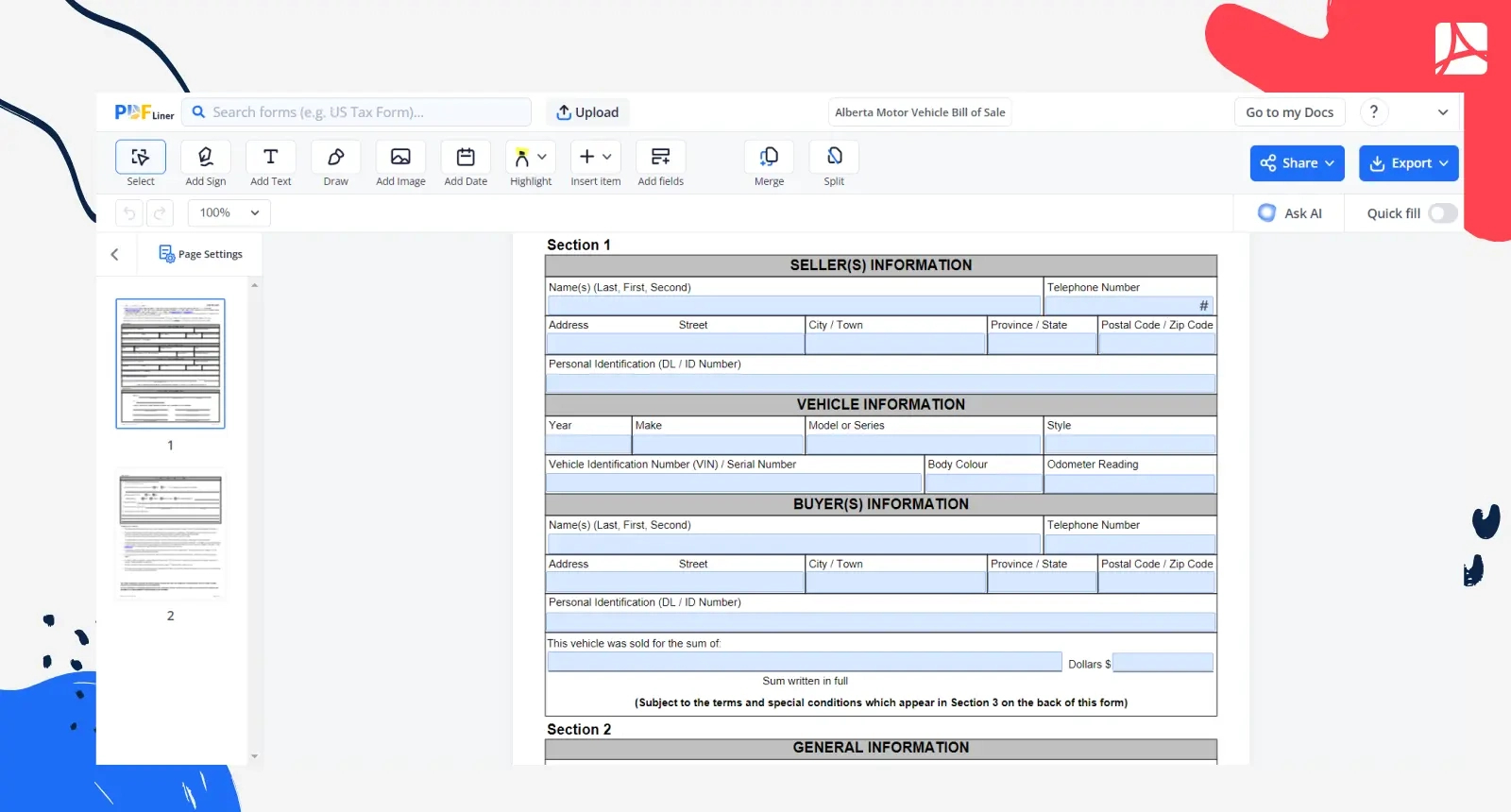Open Page Settings panel
This screenshot has width=1511, height=812.
click(x=201, y=254)
